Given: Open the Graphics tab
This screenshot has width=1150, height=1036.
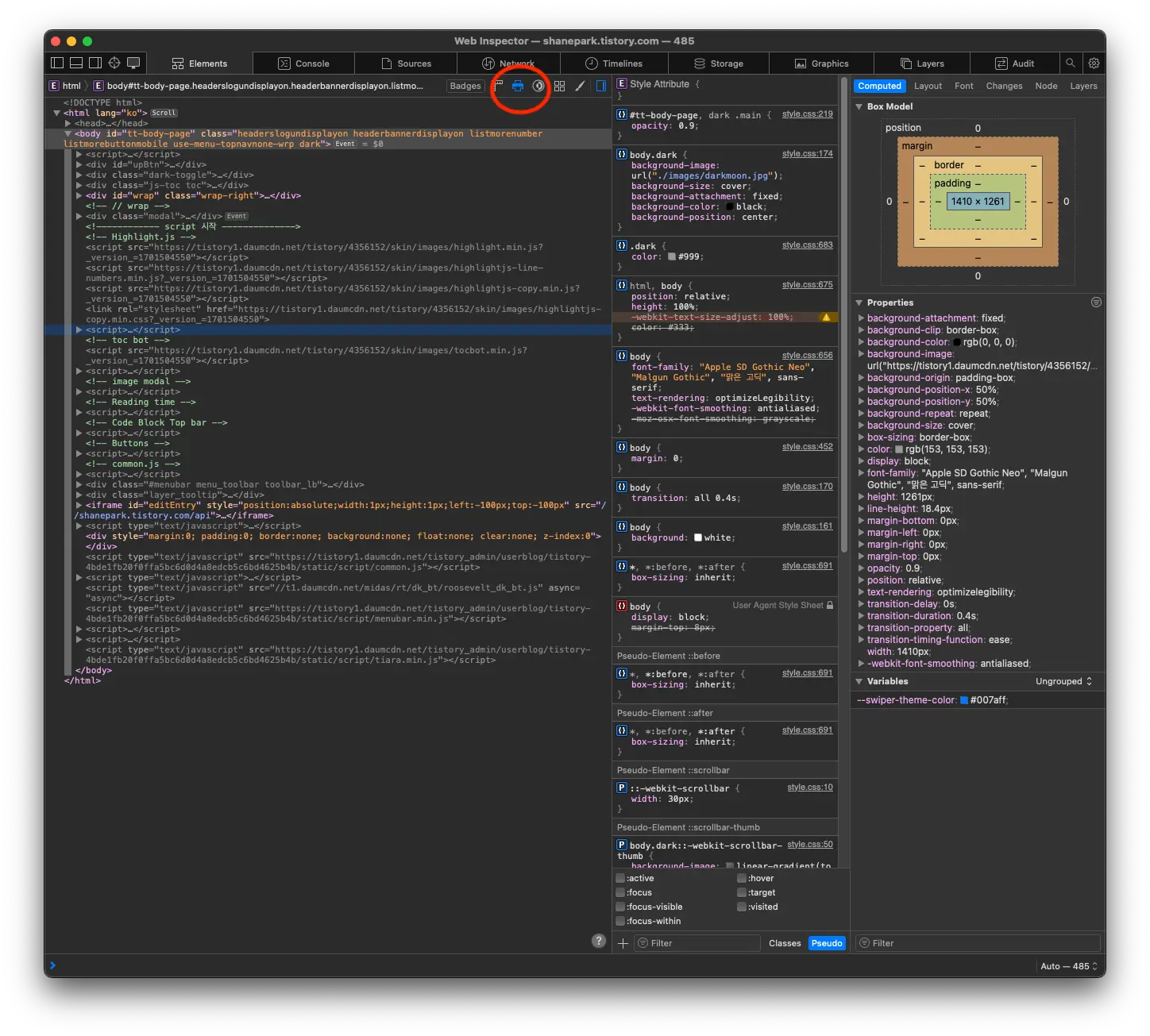Looking at the screenshot, I should coord(821,64).
